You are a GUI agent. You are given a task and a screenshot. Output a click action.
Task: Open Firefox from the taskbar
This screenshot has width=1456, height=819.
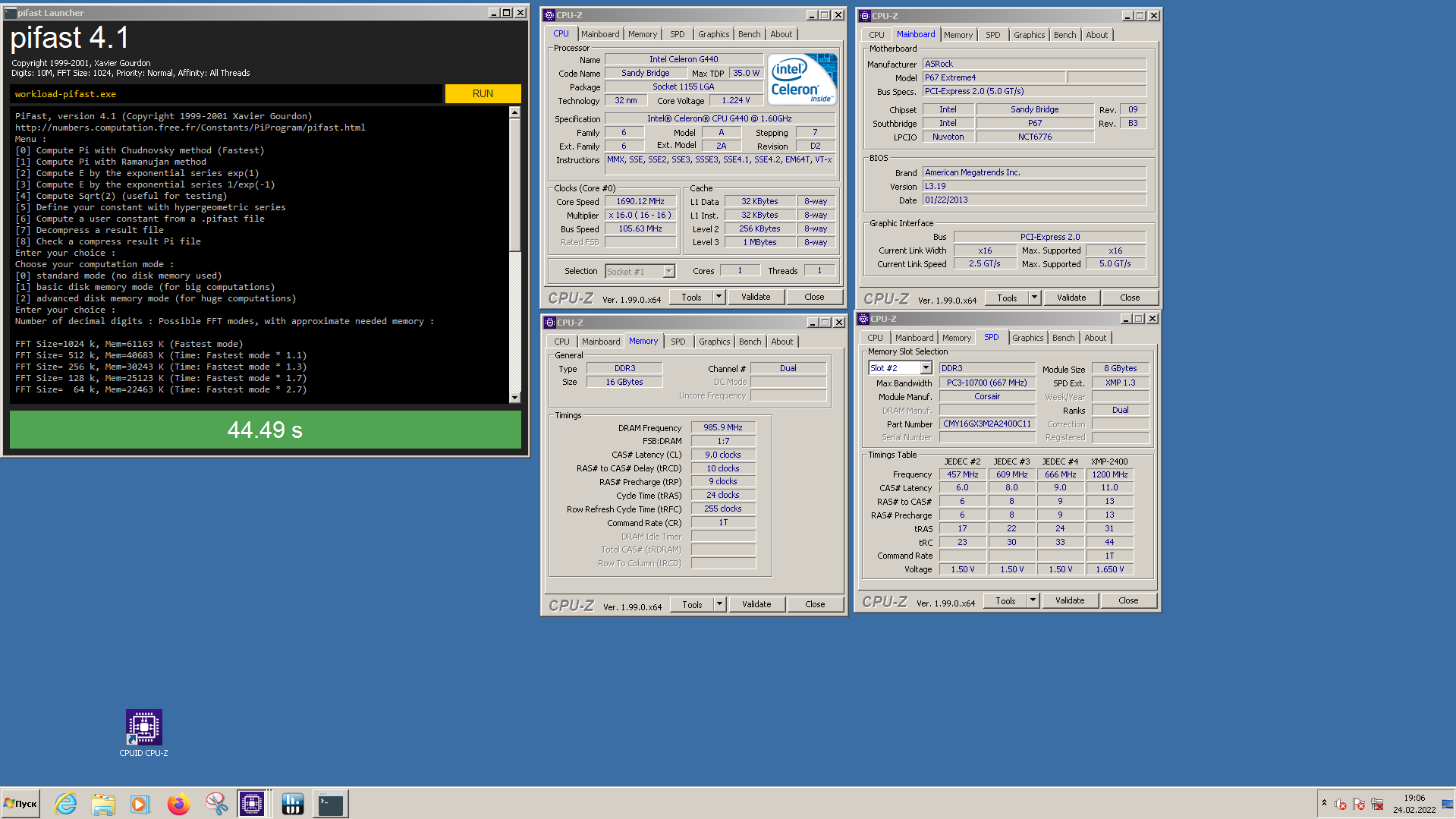click(178, 804)
